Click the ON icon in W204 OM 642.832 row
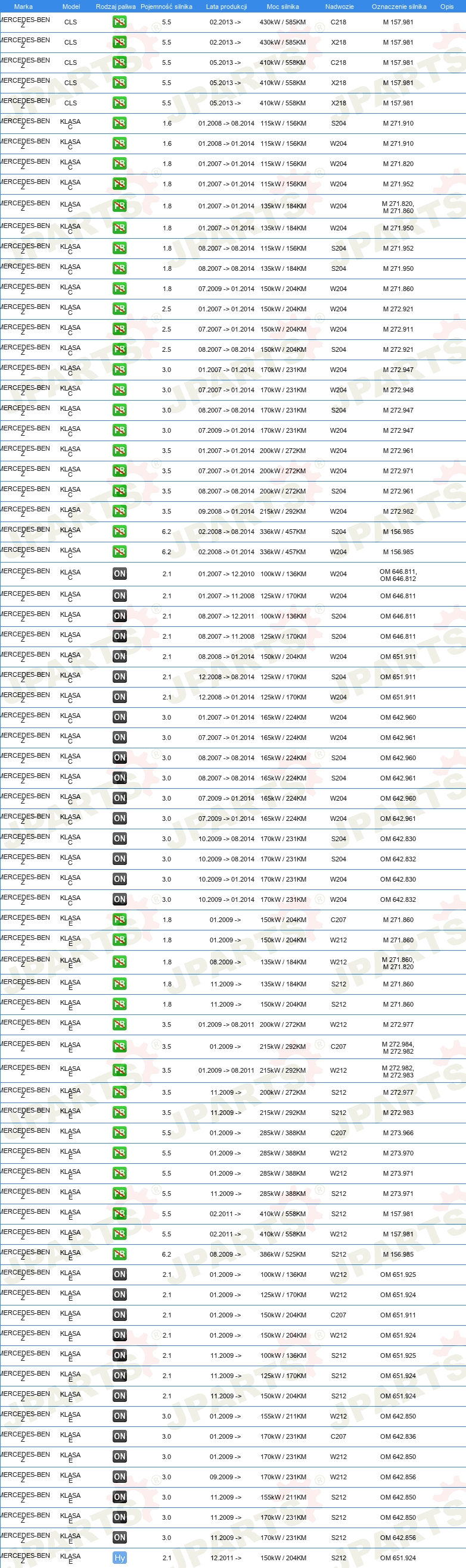This screenshot has width=466, height=1568. click(x=119, y=899)
